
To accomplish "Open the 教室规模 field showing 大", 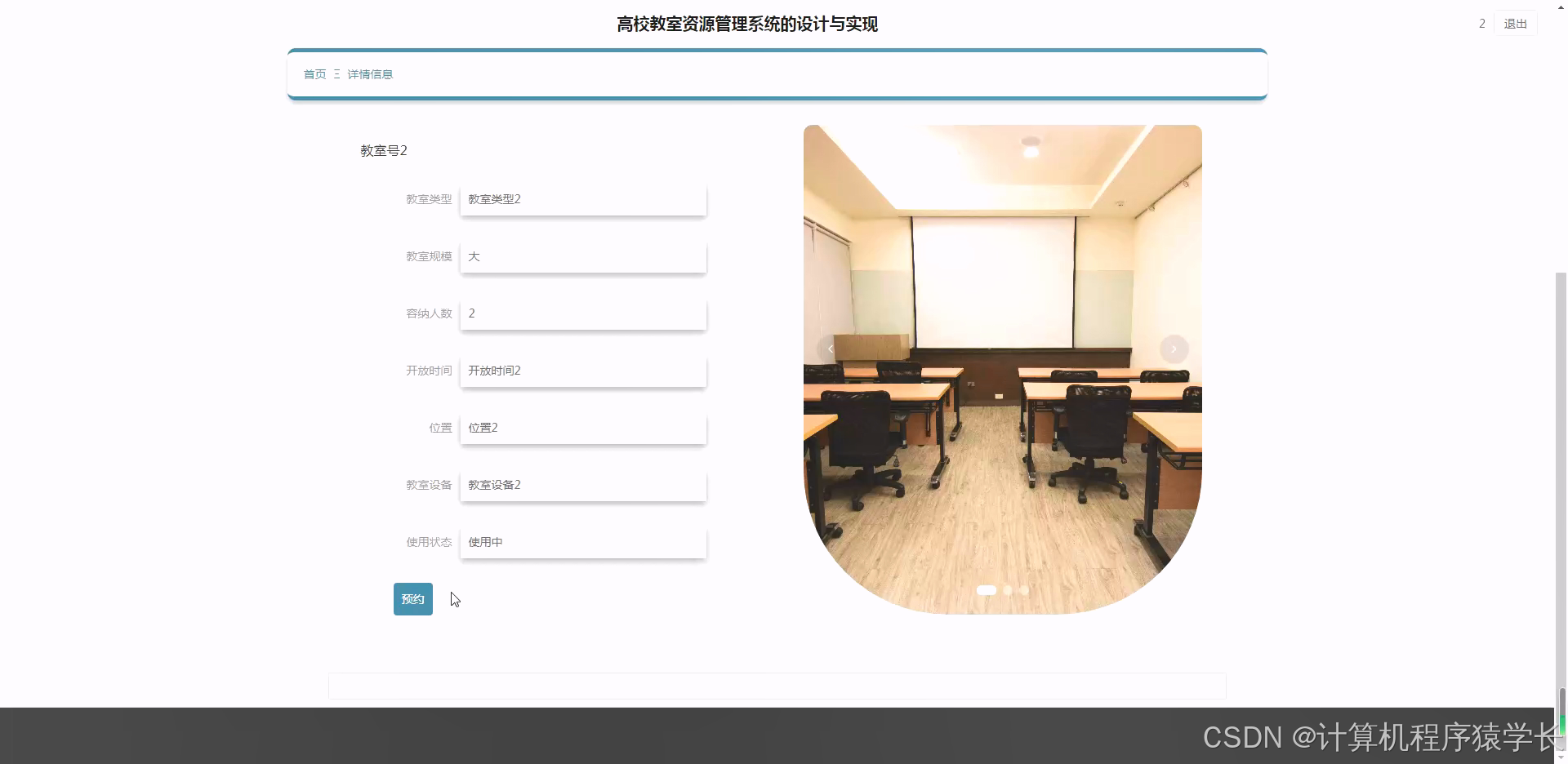I will [582, 256].
